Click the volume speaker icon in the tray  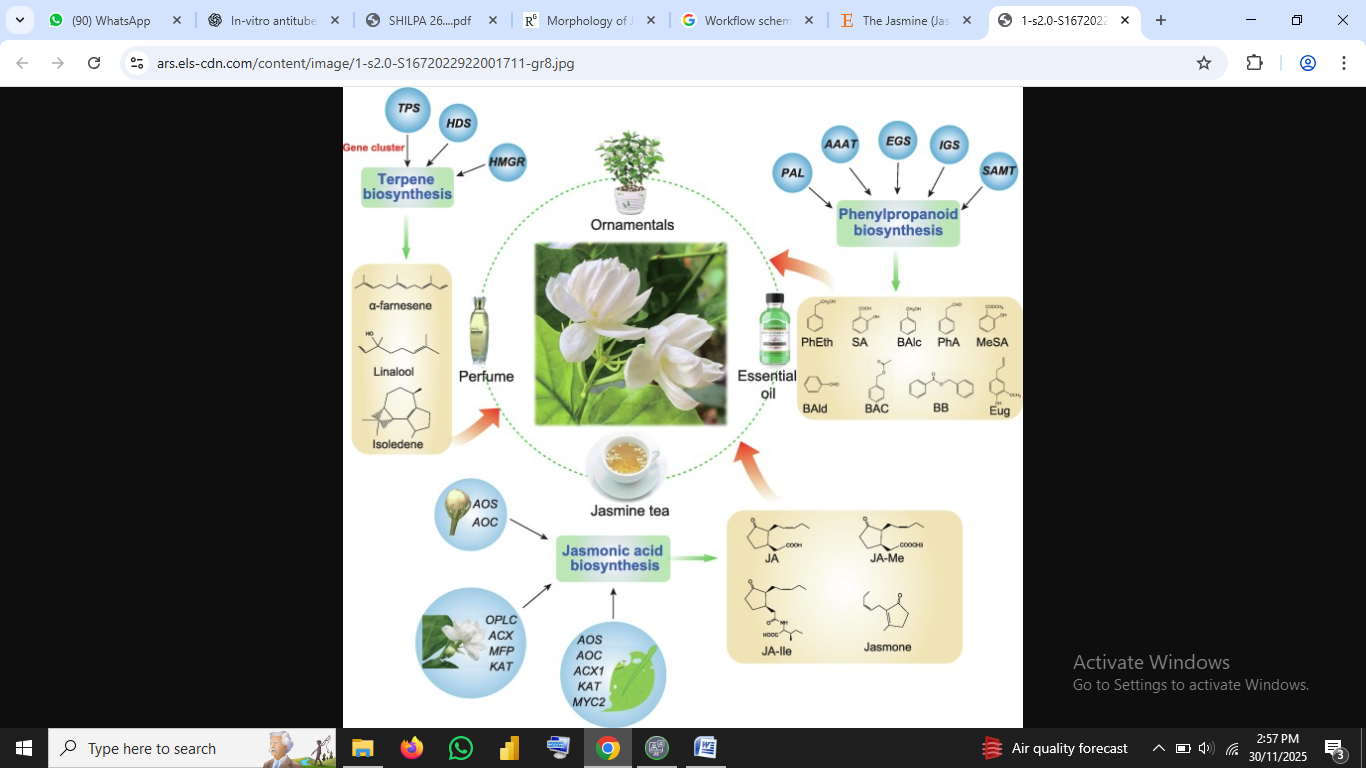1205,748
